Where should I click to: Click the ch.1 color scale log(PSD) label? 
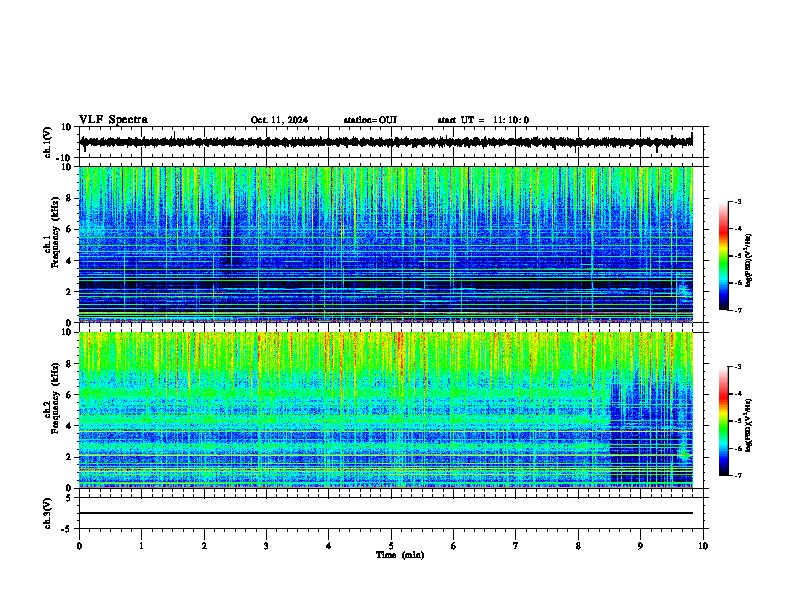748,260
